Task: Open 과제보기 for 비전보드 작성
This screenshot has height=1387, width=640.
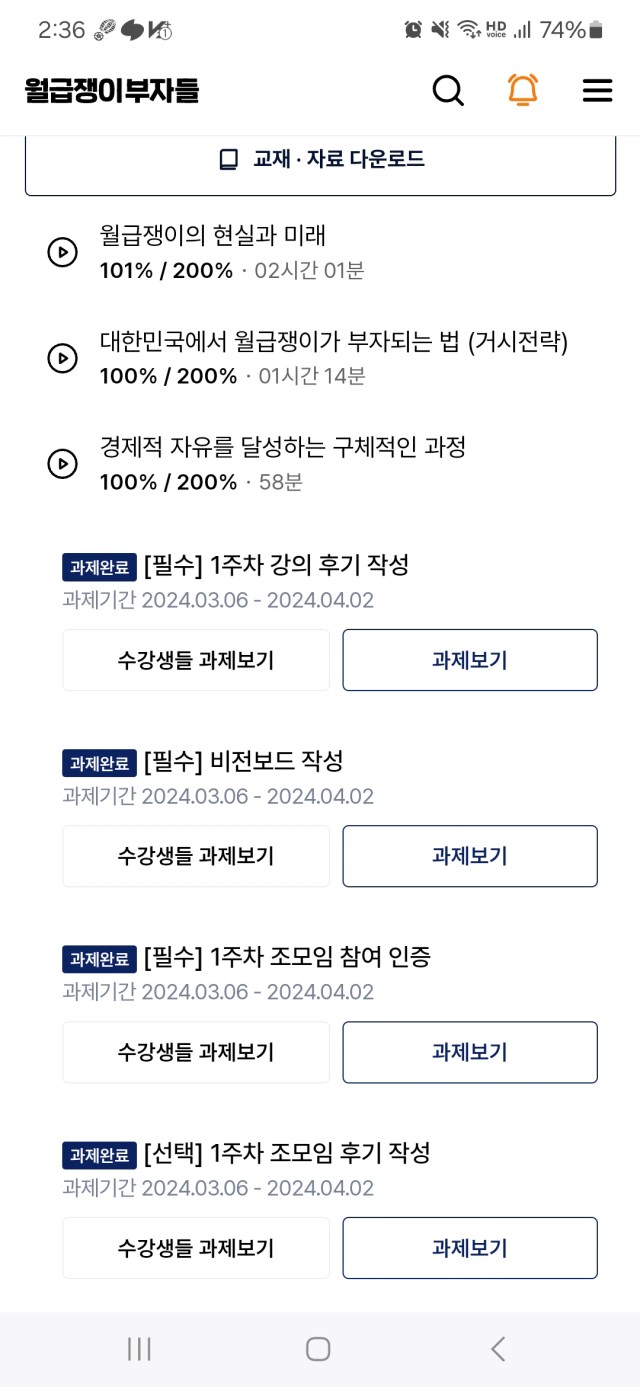Action: pyautogui.click(x=470, y=856)
